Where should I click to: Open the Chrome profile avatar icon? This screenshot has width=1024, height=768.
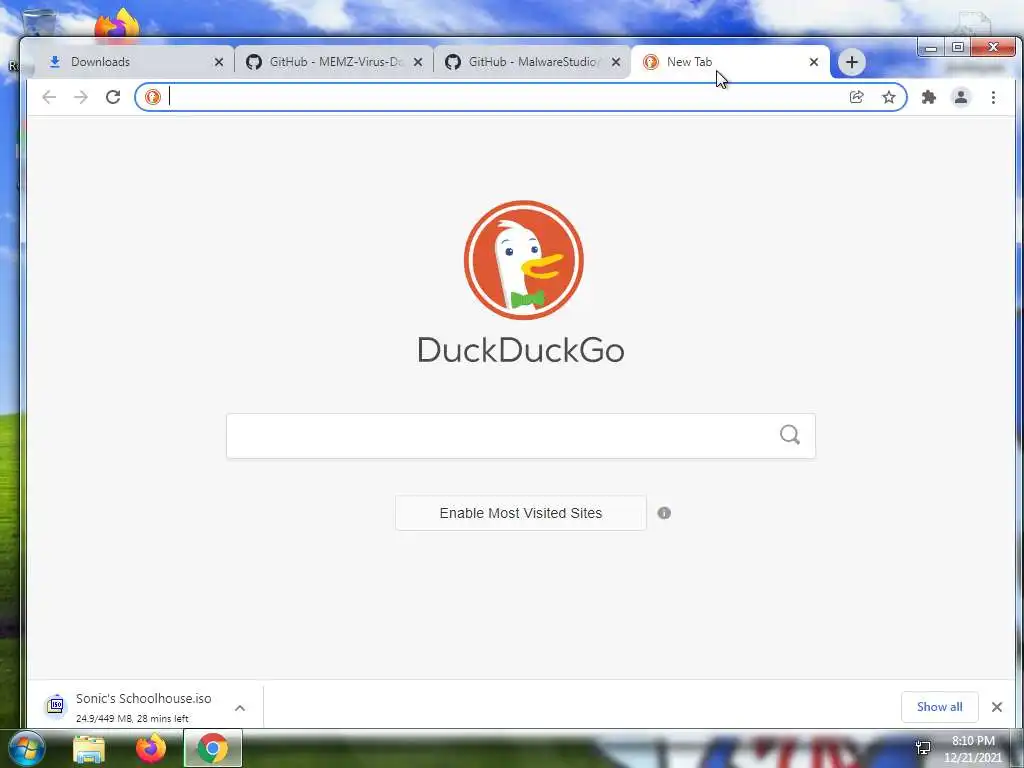tap(961, 97)
